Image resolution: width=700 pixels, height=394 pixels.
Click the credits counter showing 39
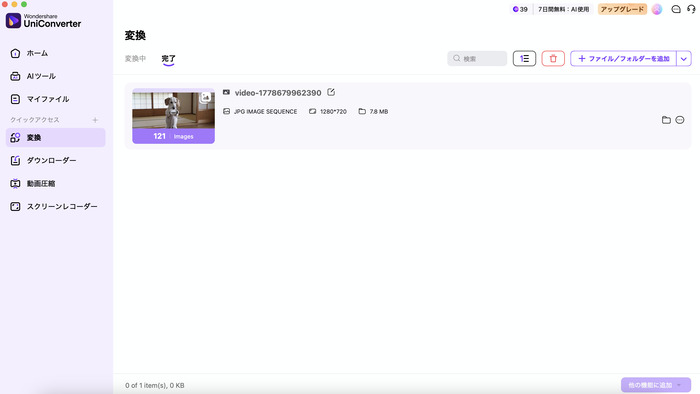[x=520, y=9]
